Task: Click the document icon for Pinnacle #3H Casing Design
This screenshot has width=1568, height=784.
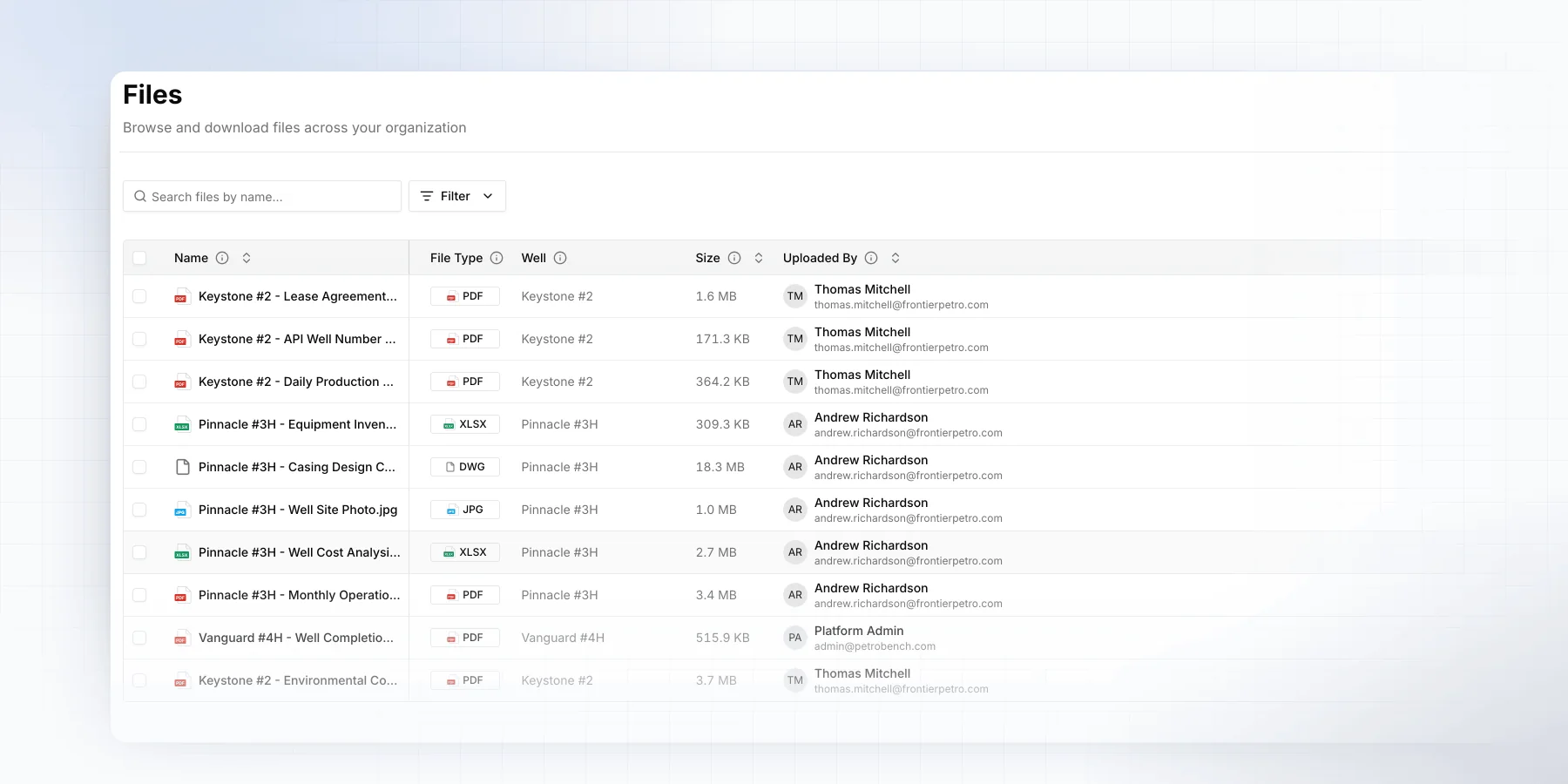Action: tap(182, 467)
